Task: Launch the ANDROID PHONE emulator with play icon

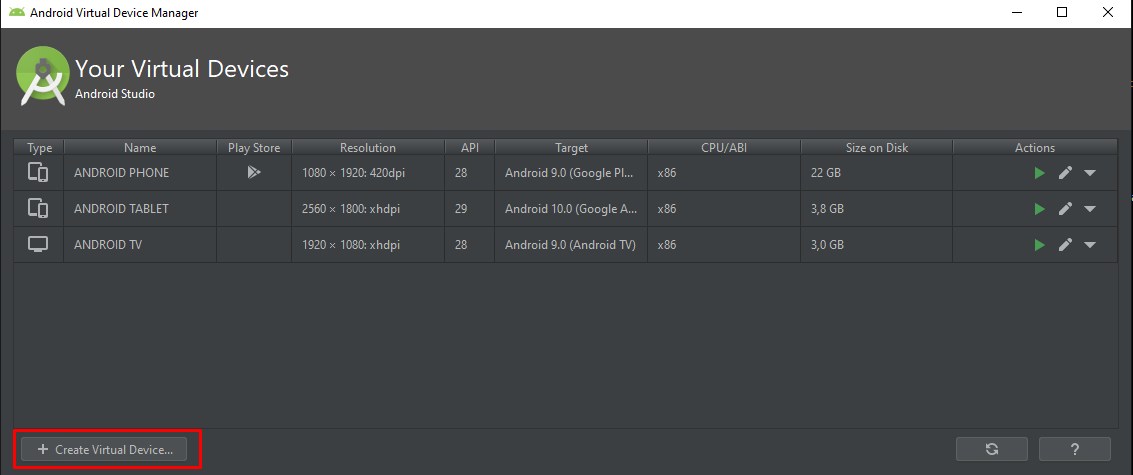Action: click(1040, 173)
